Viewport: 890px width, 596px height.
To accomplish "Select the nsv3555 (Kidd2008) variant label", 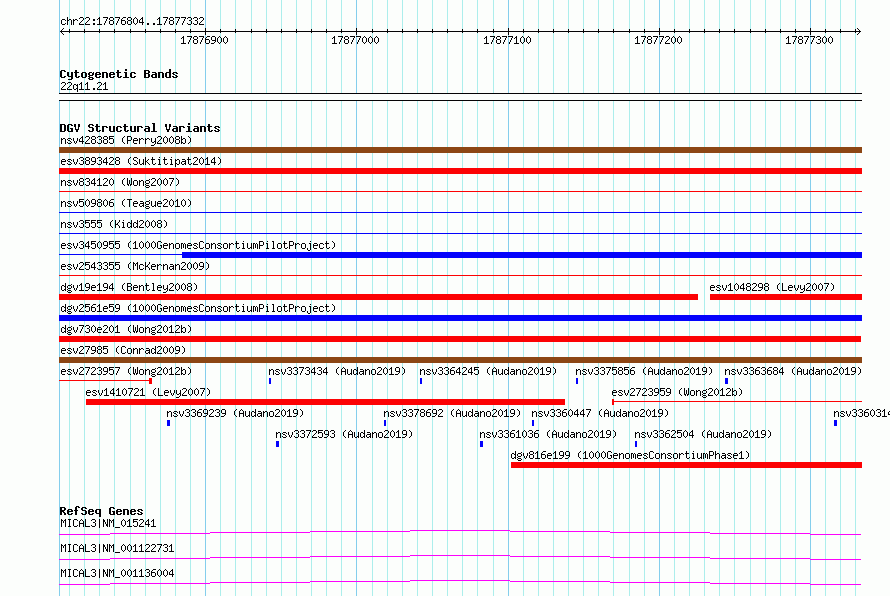I will point(114,224).
